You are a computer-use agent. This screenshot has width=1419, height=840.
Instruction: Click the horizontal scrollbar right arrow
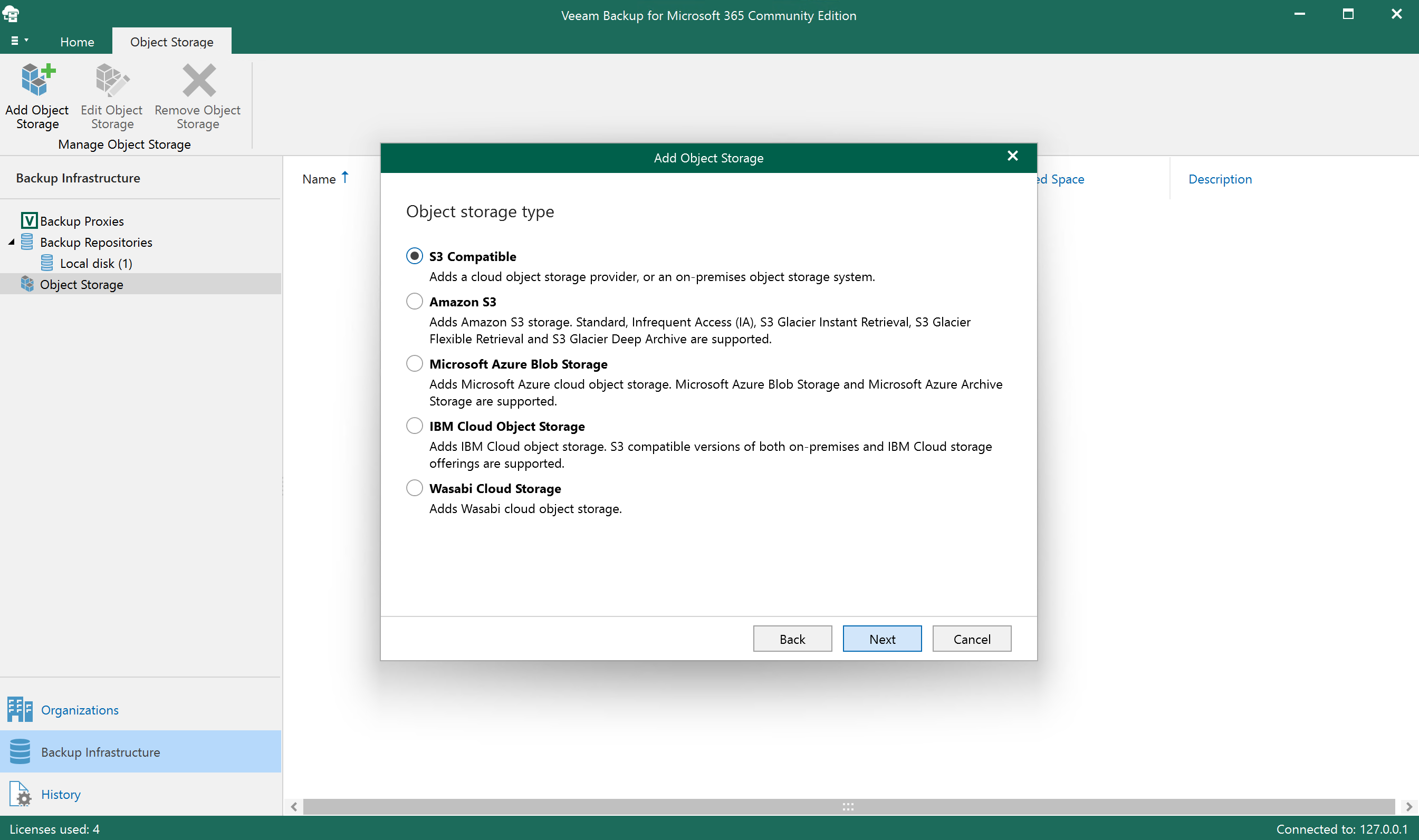pyautogui.click(x=1410, y=806)
